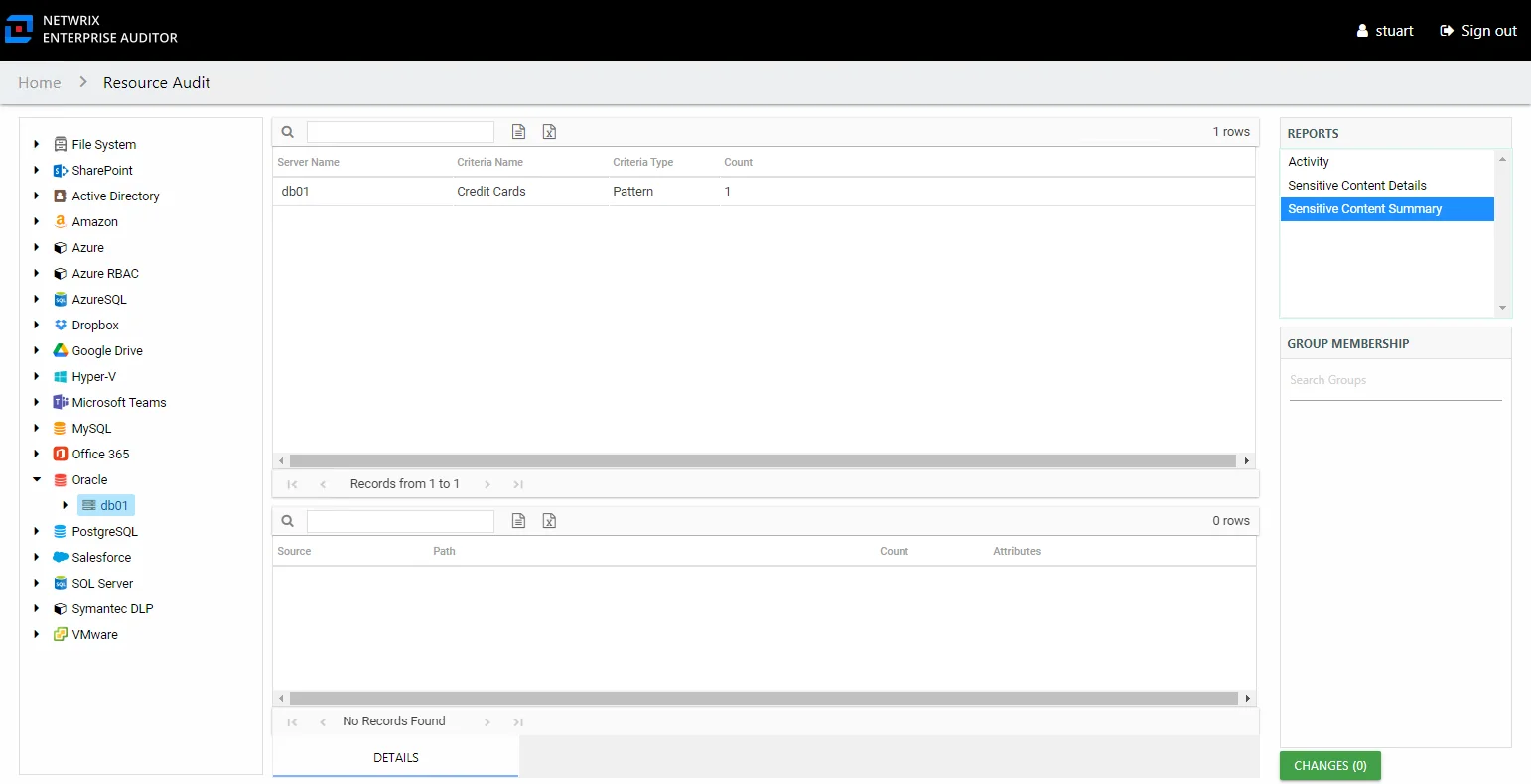Click the Salesforce cloud icon in tree

tap(61, 557)
